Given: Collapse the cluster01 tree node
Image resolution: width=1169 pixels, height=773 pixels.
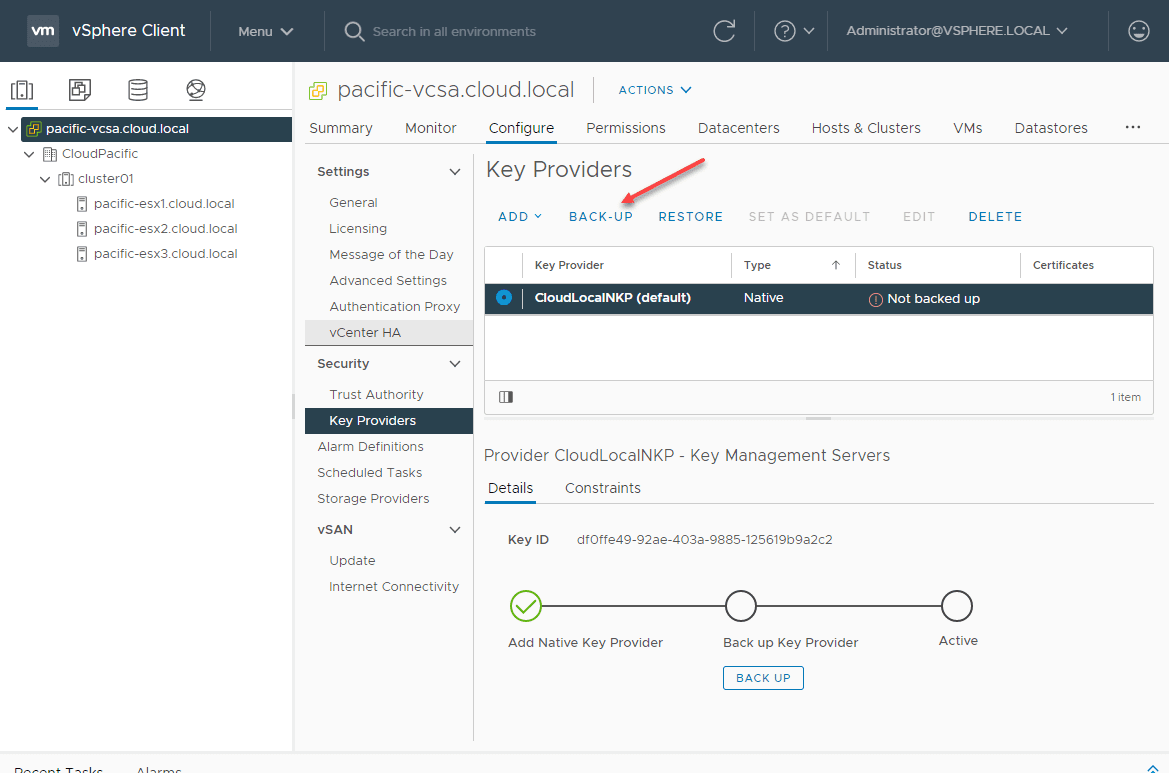Looking at the screenshot, I should [44, 178].
